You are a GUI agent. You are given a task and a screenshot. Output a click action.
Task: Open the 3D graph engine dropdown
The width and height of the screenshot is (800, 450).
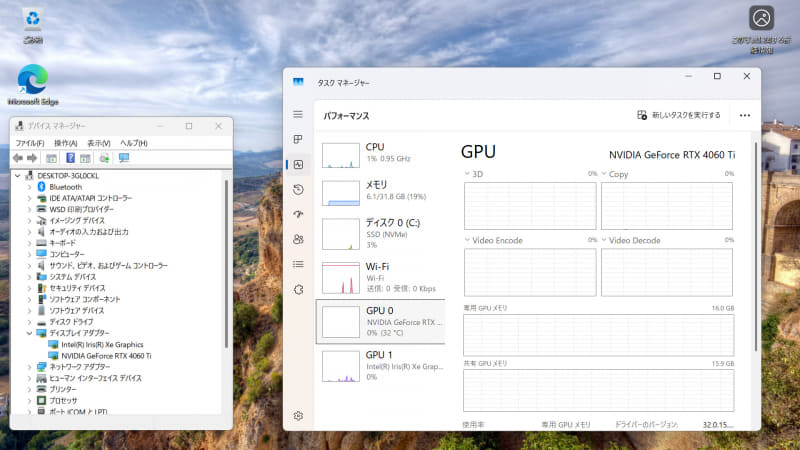click(x=467, y=174)
